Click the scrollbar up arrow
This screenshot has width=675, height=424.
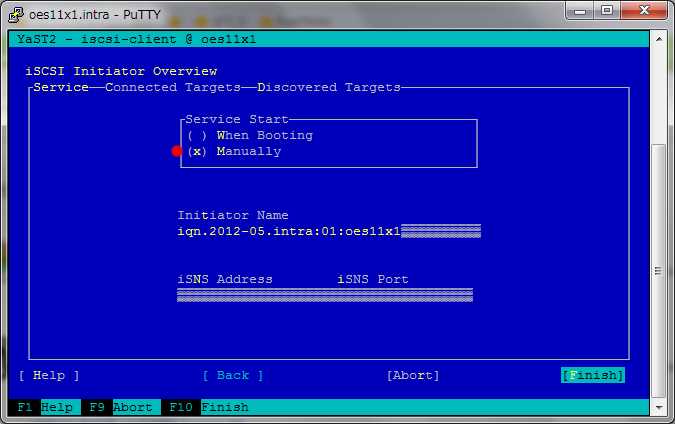(x=659, y=39)
